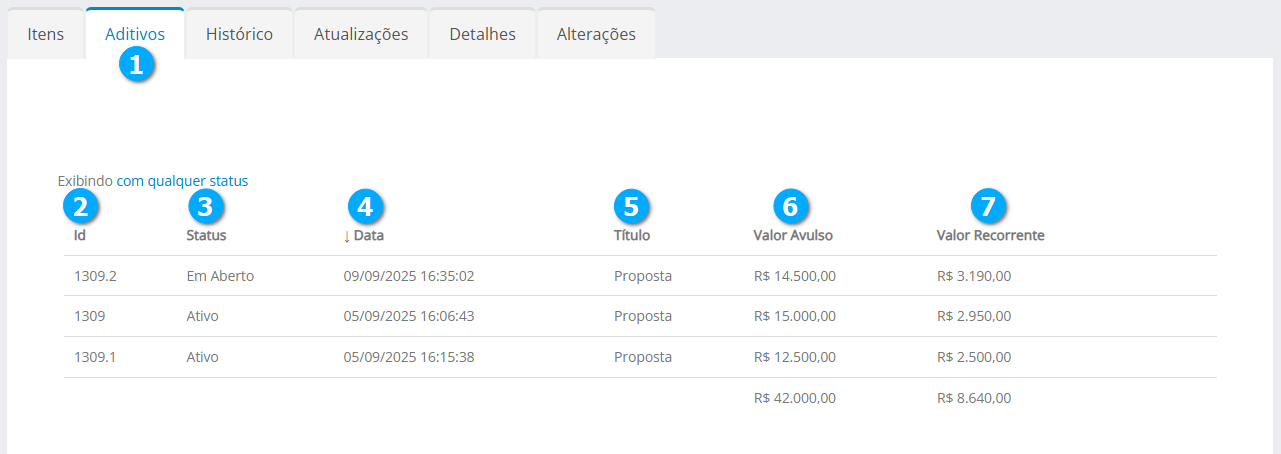Select the Alterações tab
Viewport: 1281px width, 454px height.
pos(596,34)
